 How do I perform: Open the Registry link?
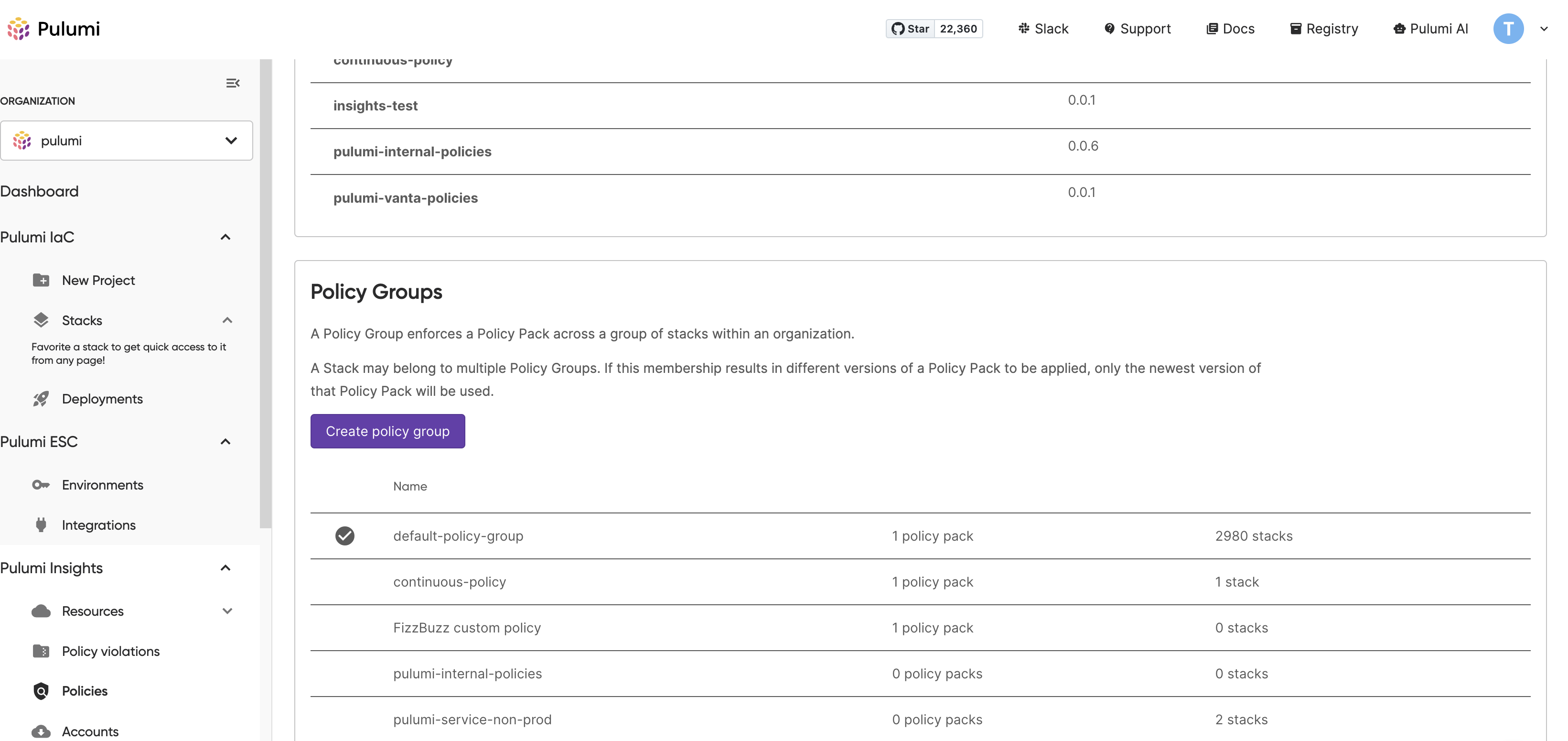[x=1324, y=29]
